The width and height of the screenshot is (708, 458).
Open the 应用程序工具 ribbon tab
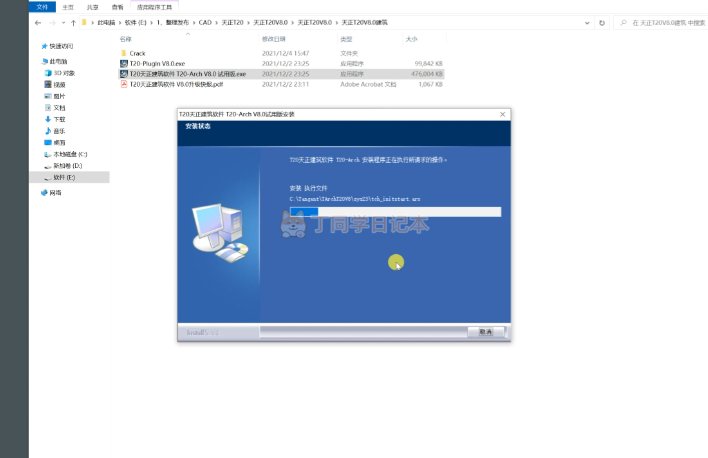154,7
